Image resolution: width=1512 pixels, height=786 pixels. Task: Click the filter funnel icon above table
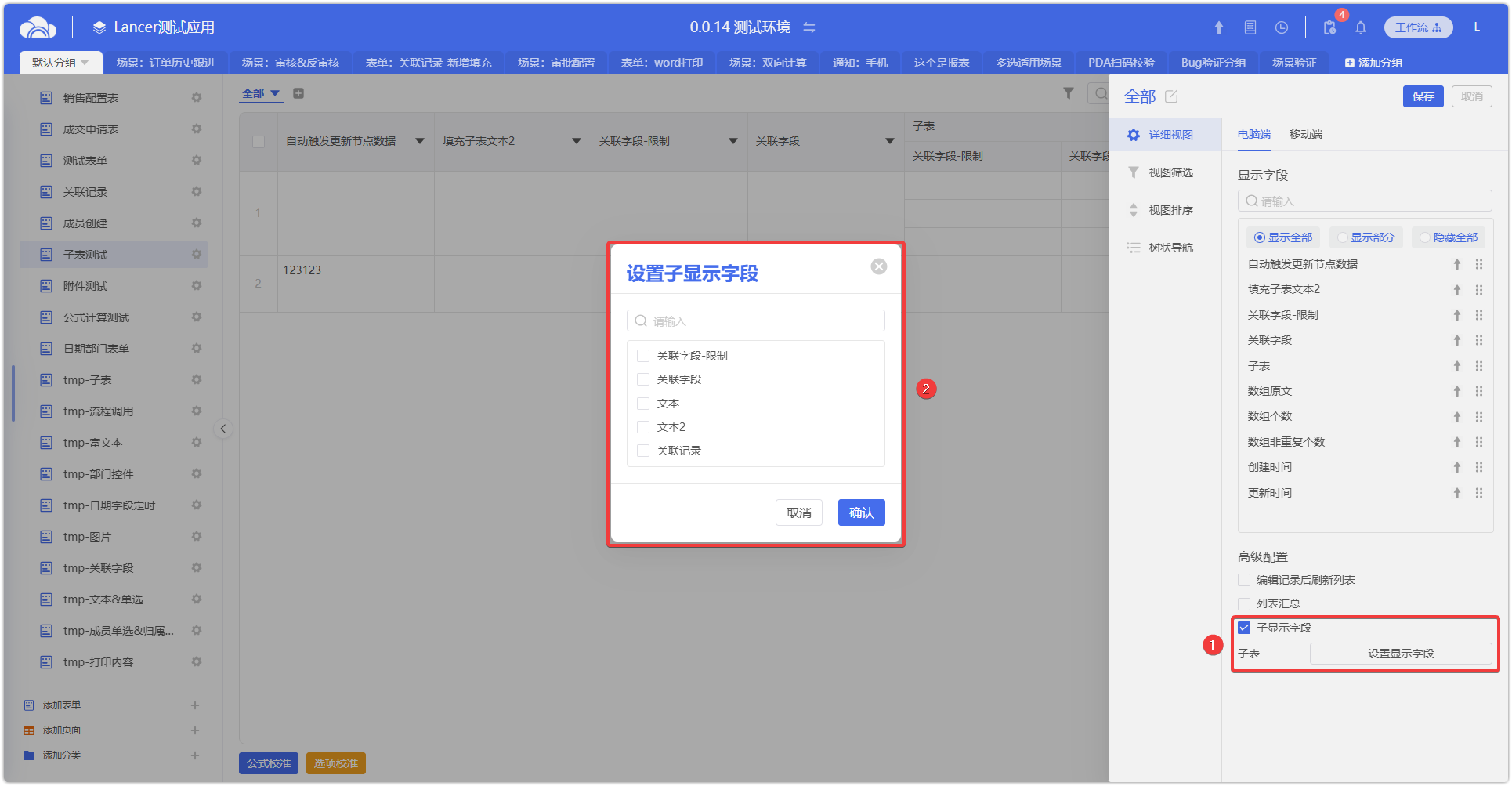coord(1069,93)
